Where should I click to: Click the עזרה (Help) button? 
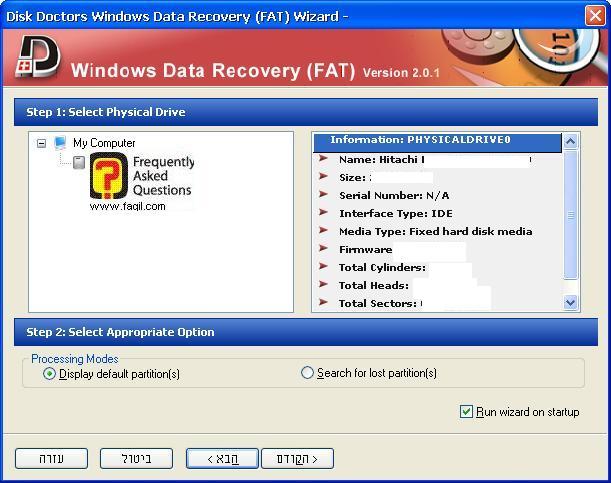coord(51,458)
